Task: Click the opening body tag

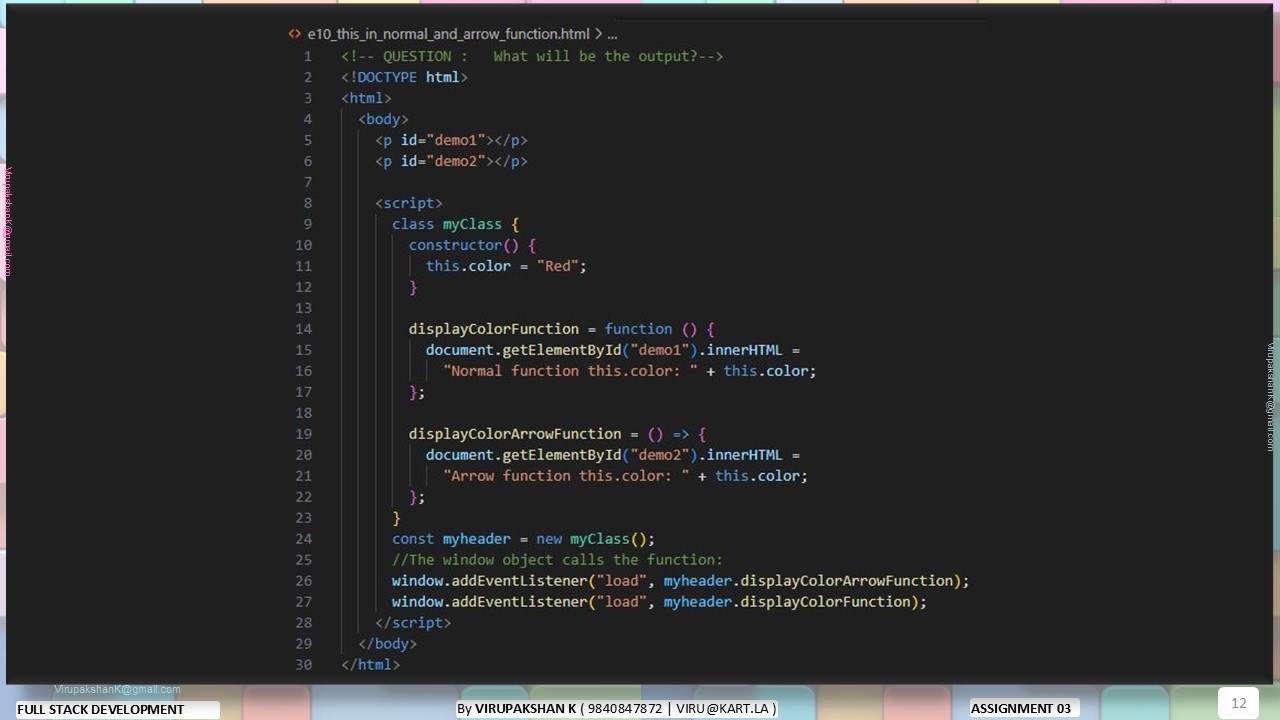Action: (x=383, y=119)
